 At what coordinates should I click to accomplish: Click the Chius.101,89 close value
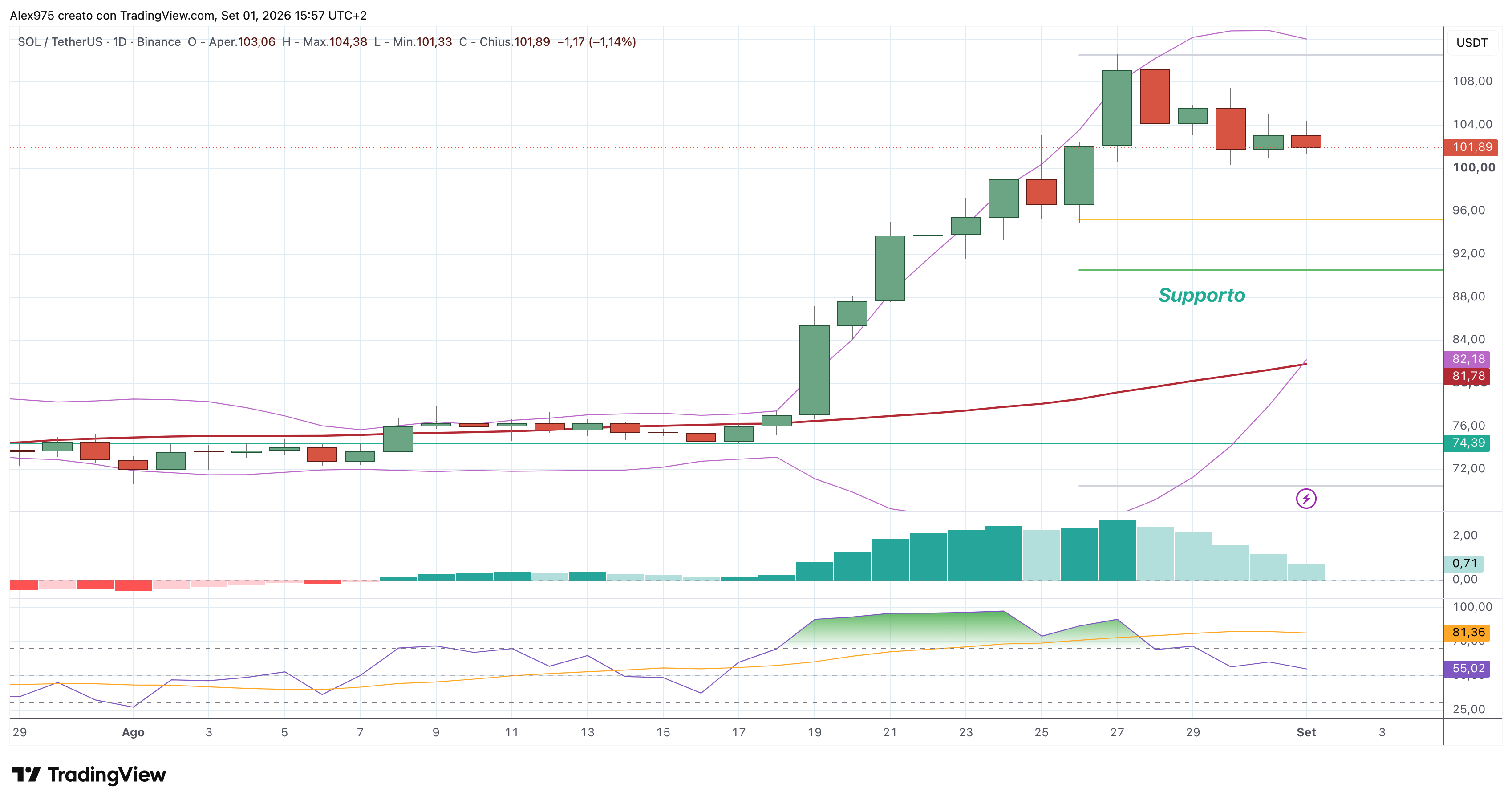(x=515, y=42)
